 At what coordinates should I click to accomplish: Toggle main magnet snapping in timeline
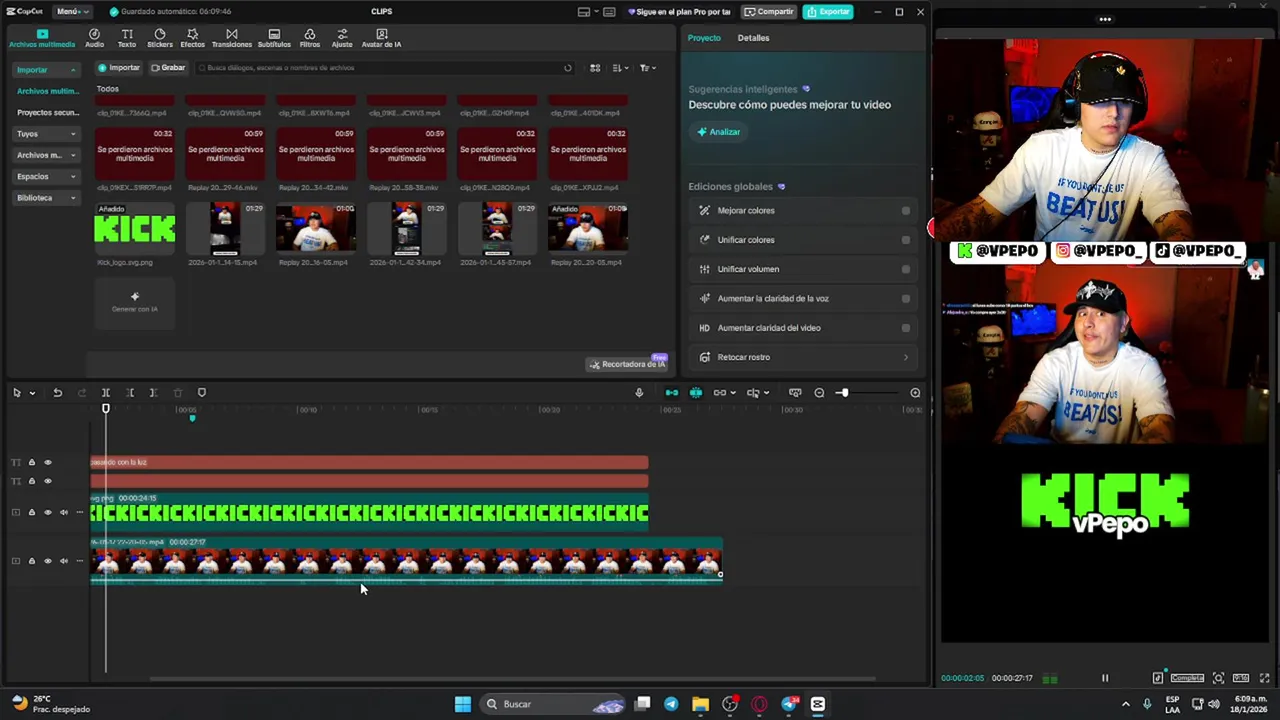[672, 393]
